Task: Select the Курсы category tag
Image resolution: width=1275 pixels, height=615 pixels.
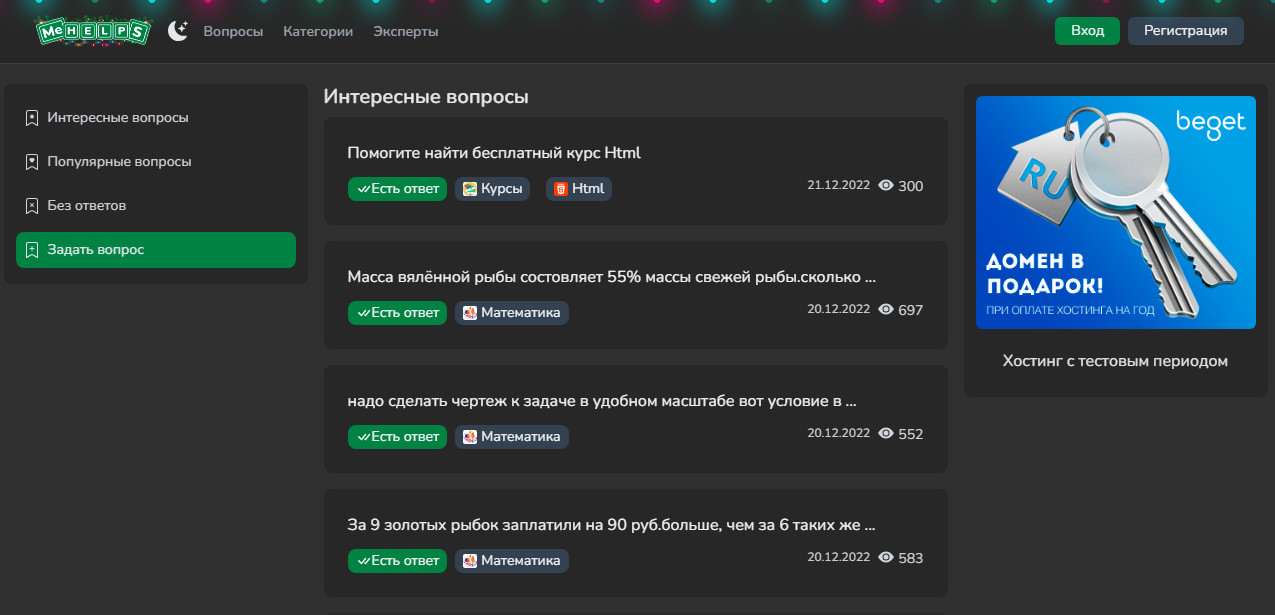Action: click(494, 189)
